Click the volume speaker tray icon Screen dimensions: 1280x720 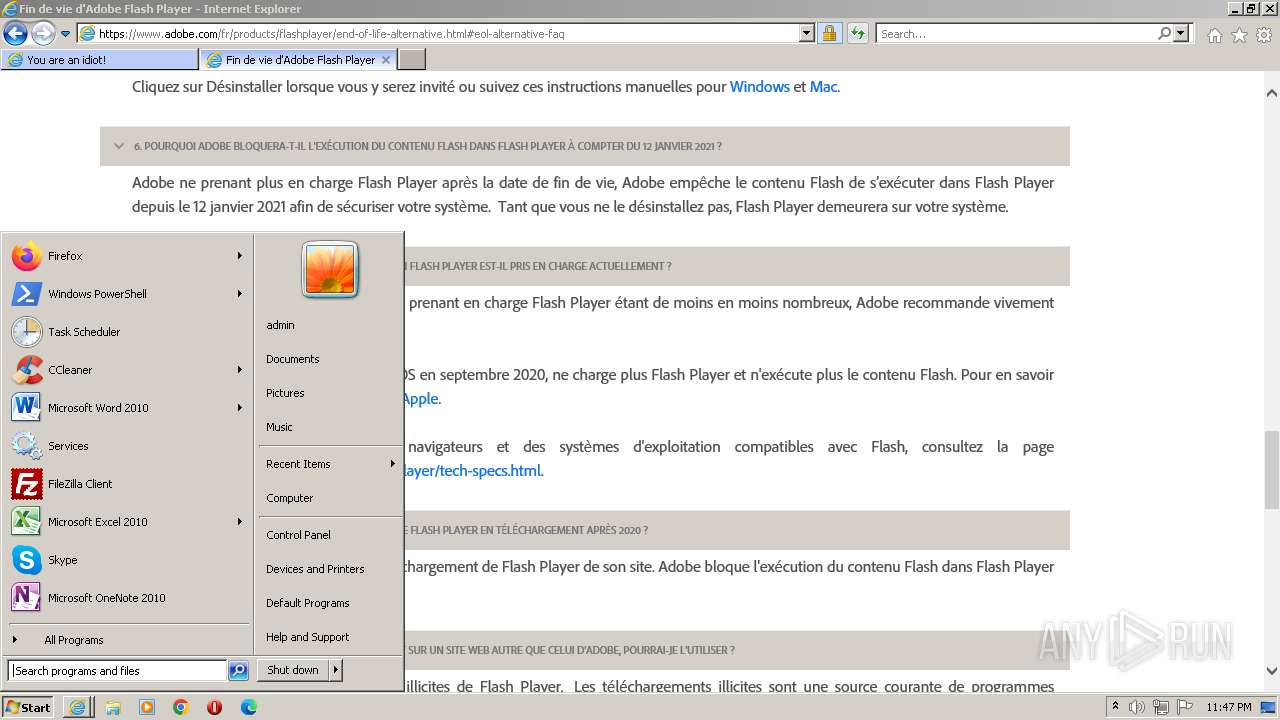pyautogui.click(x=1138, y=707)
